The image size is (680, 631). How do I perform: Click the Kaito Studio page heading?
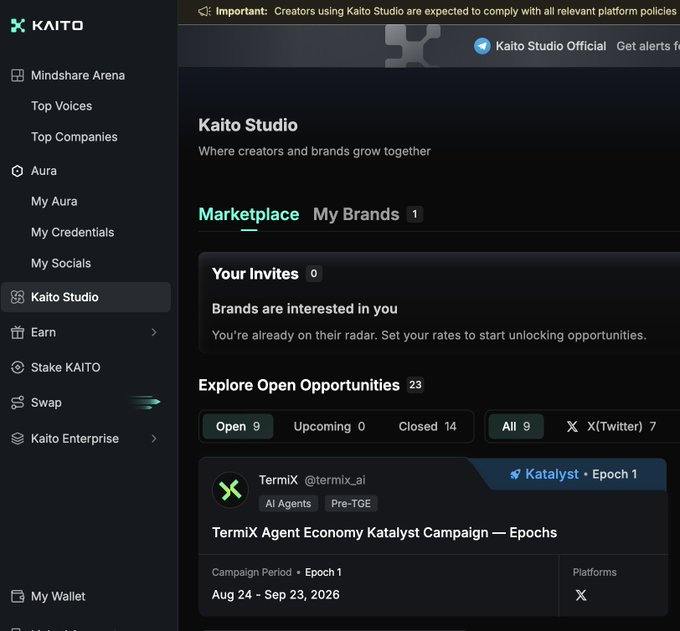(248, 125)
